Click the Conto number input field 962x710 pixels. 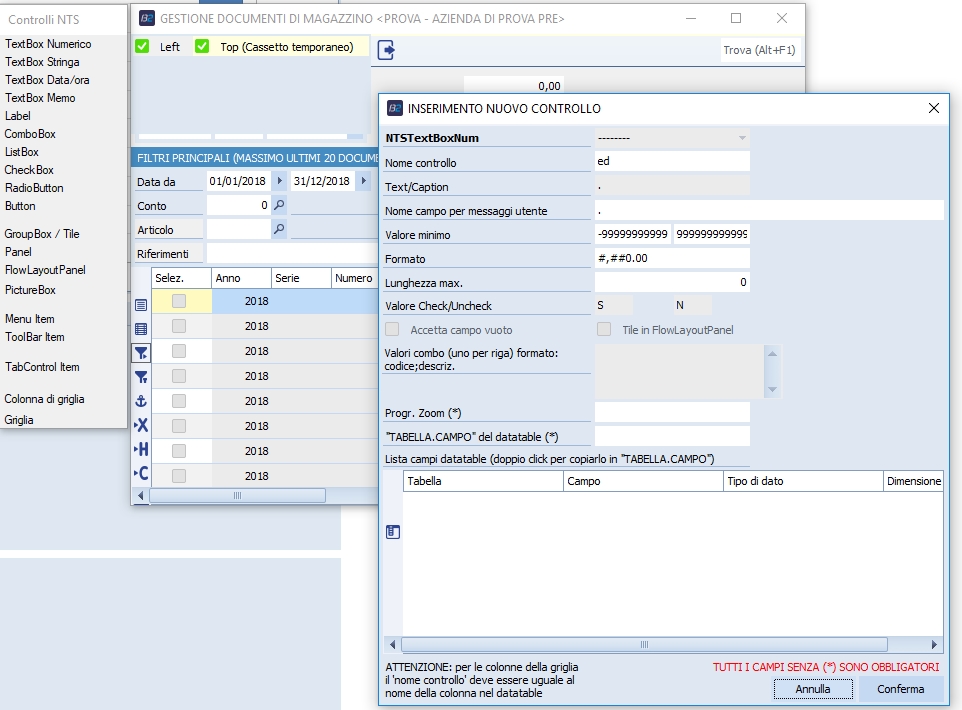pyautogui.click(x=238, y=205)
